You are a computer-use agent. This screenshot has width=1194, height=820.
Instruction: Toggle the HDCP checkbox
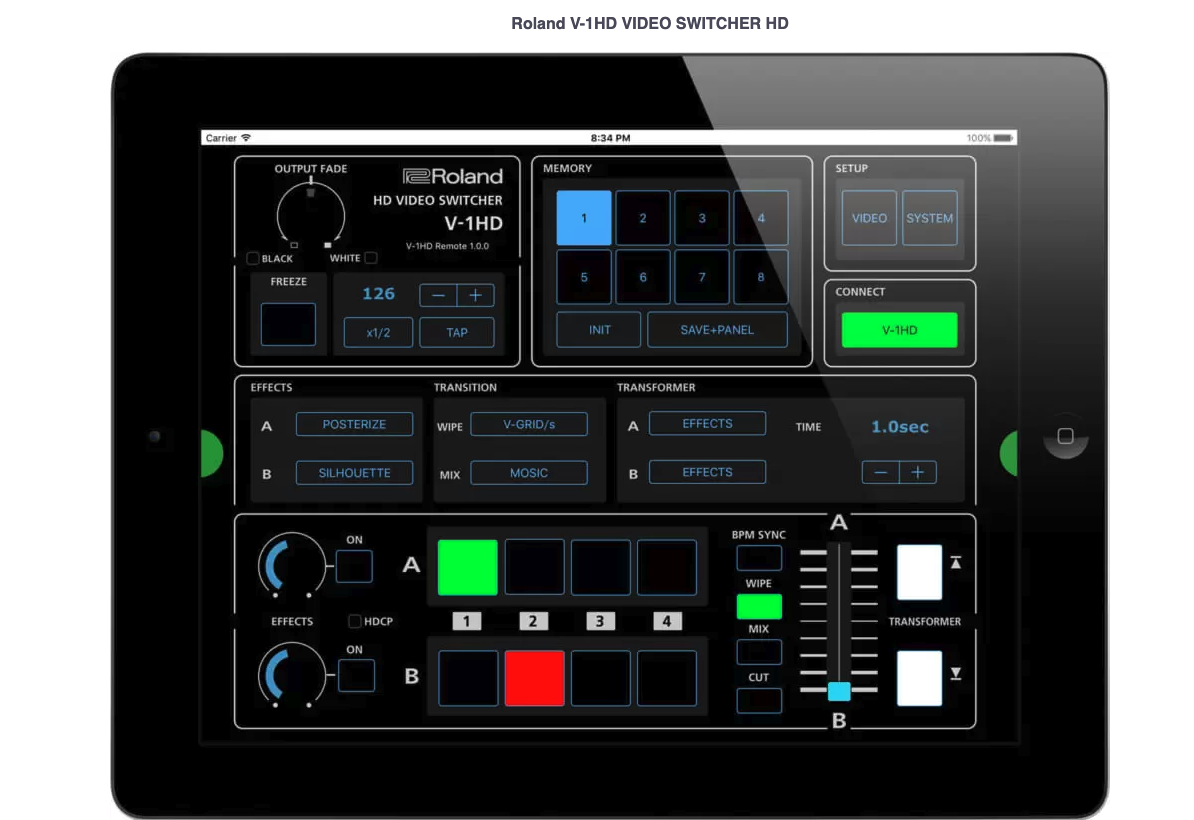coord(354,621)
